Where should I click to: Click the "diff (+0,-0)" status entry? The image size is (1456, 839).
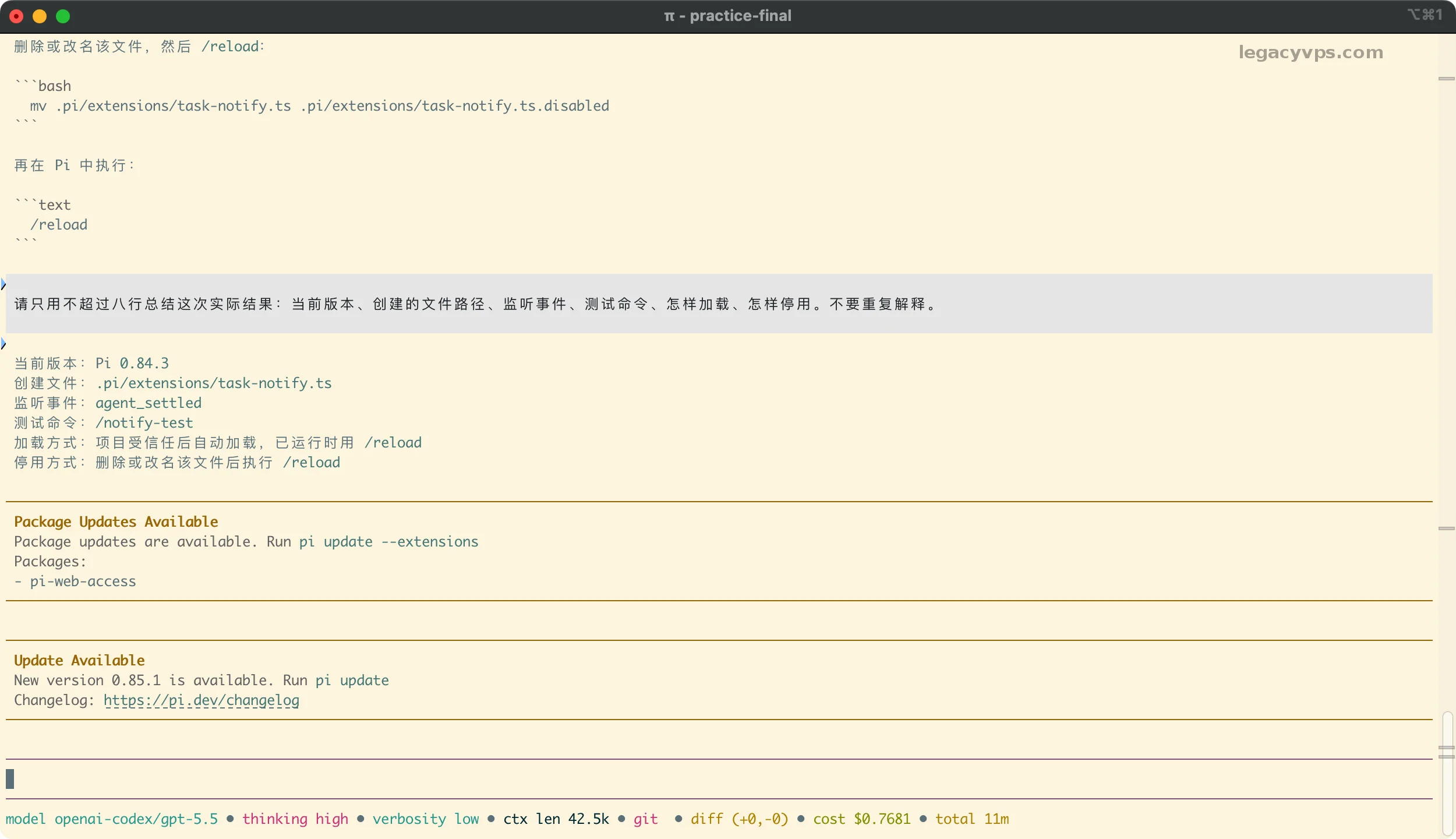coord(740,819)
